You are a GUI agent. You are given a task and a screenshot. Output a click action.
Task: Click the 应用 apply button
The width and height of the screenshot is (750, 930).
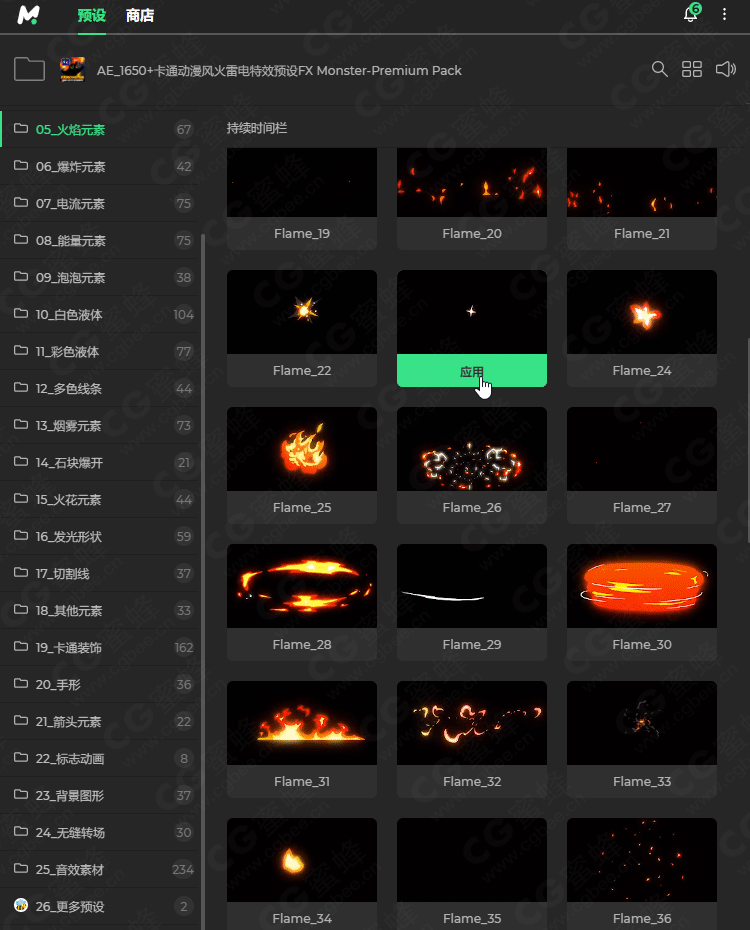[472, 371]
